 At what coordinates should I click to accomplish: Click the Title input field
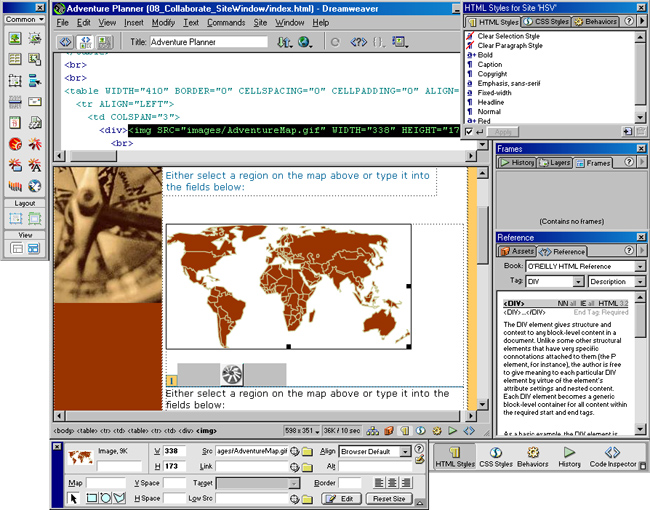point(211,42)
